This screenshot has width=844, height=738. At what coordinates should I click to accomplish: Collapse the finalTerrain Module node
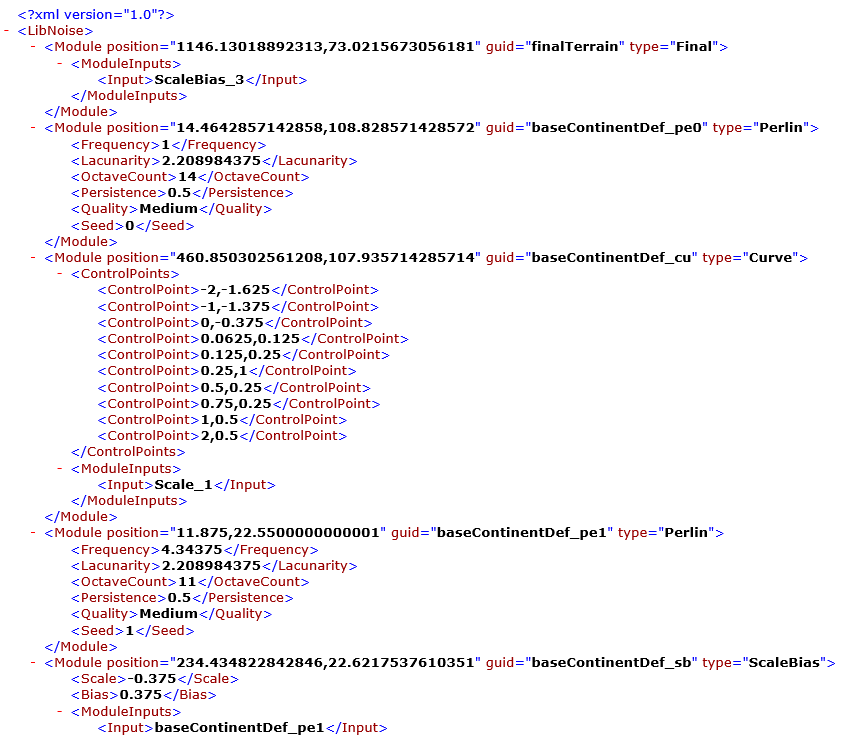[33, 47]
